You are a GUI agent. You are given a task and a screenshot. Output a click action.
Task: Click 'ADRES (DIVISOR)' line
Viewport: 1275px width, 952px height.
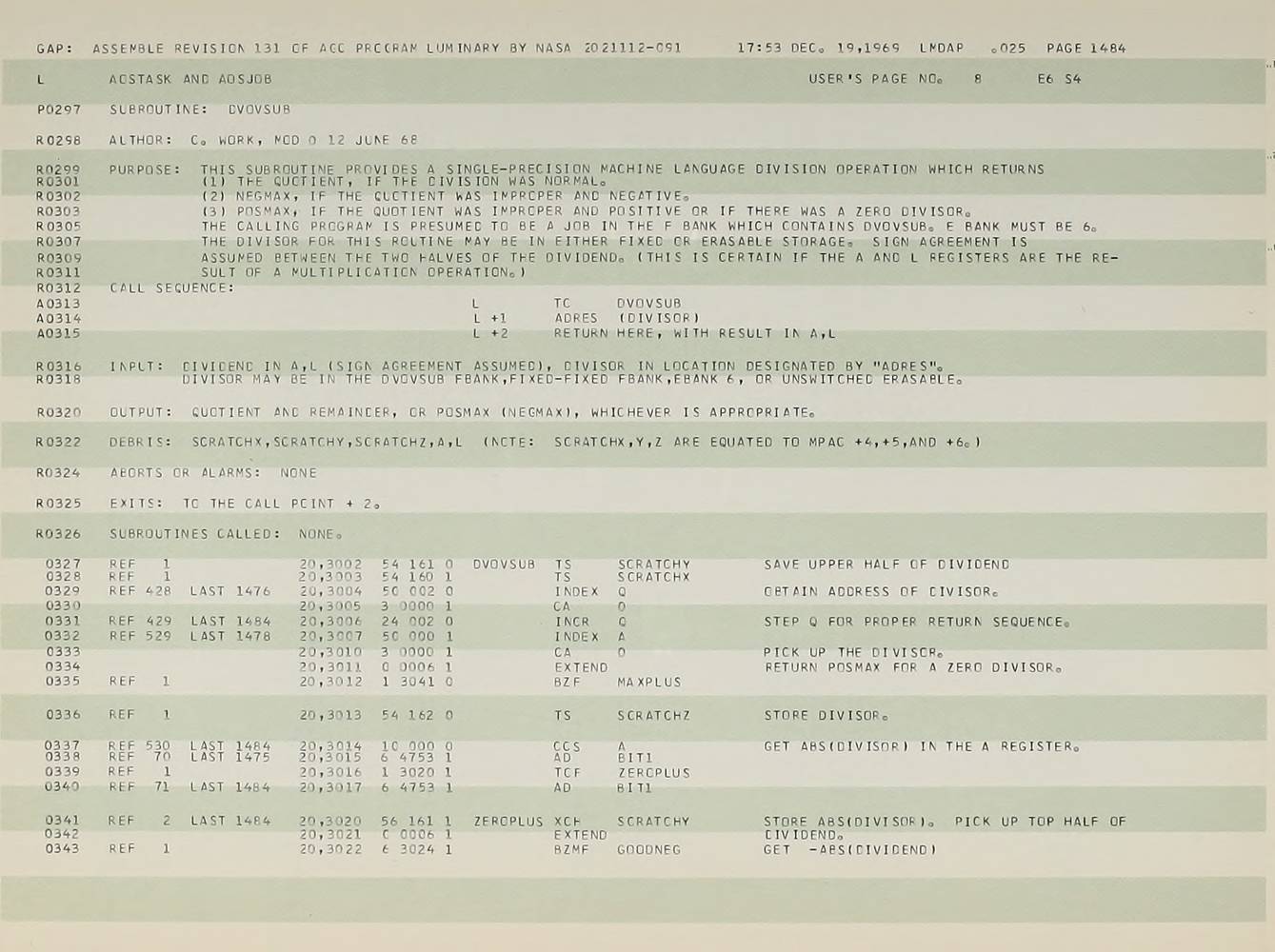click(627, 318)
